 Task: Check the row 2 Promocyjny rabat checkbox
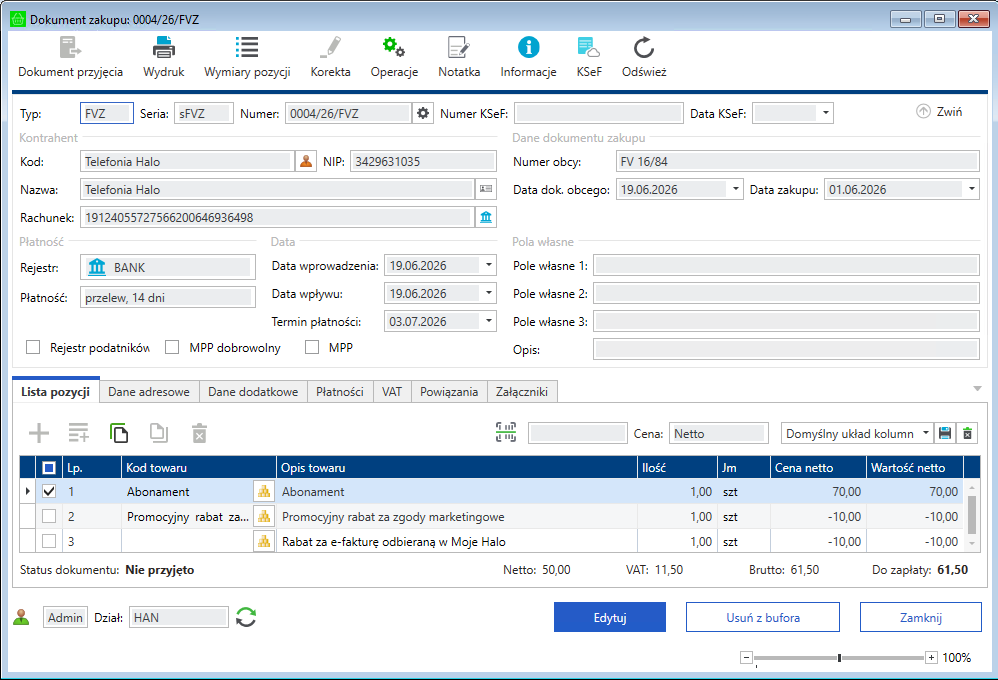point(49,516)
